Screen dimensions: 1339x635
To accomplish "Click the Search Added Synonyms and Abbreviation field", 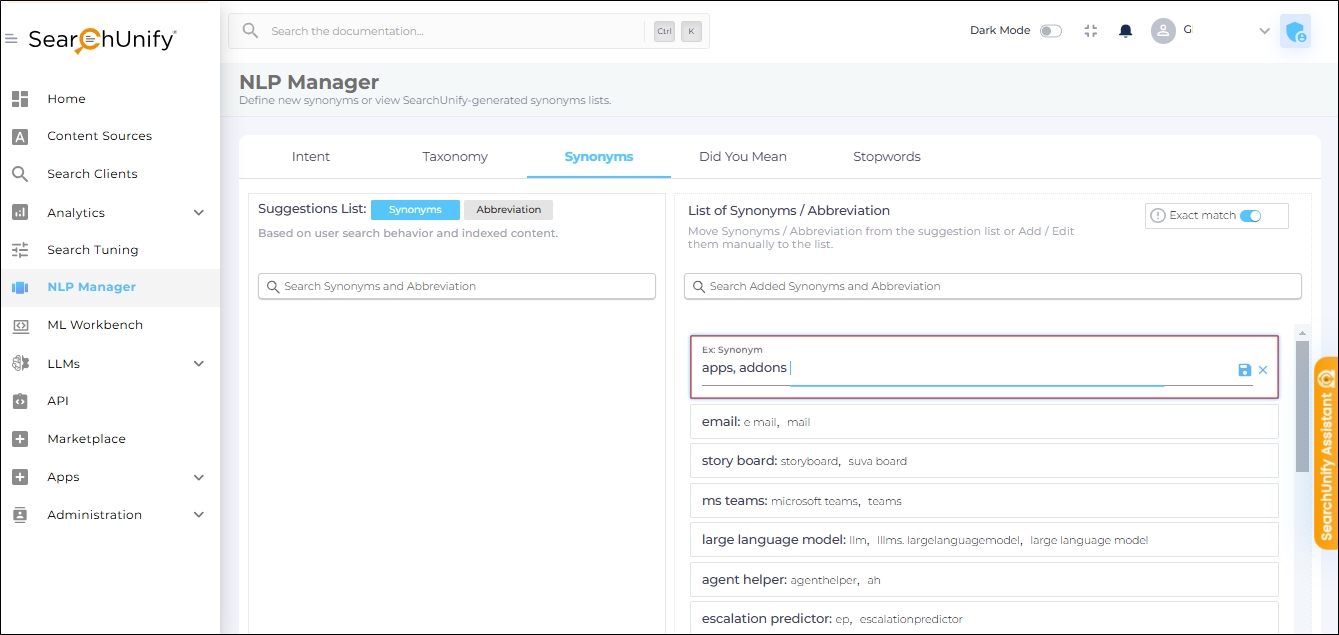I will pyautogui.click(x=993, y=286).
